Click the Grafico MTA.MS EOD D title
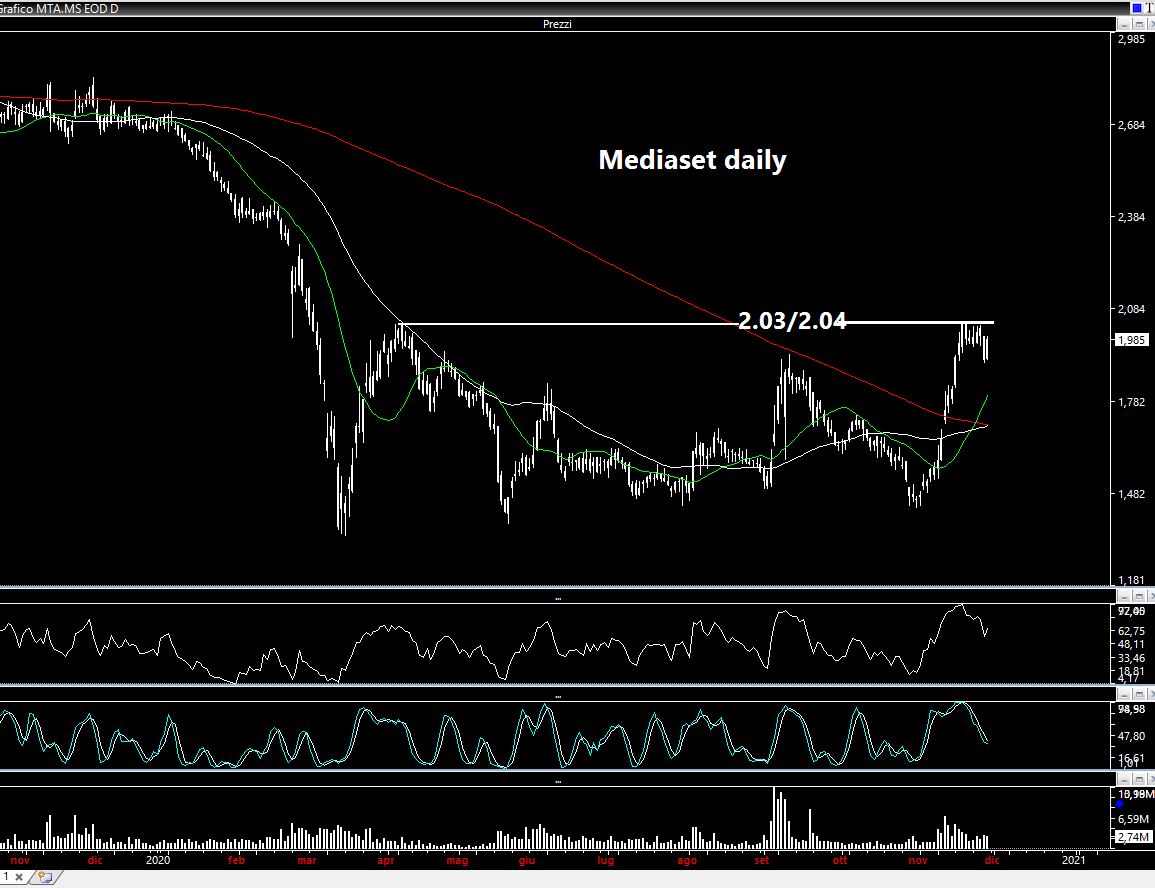The image size is (1155, 888). [x=59, y=9]
